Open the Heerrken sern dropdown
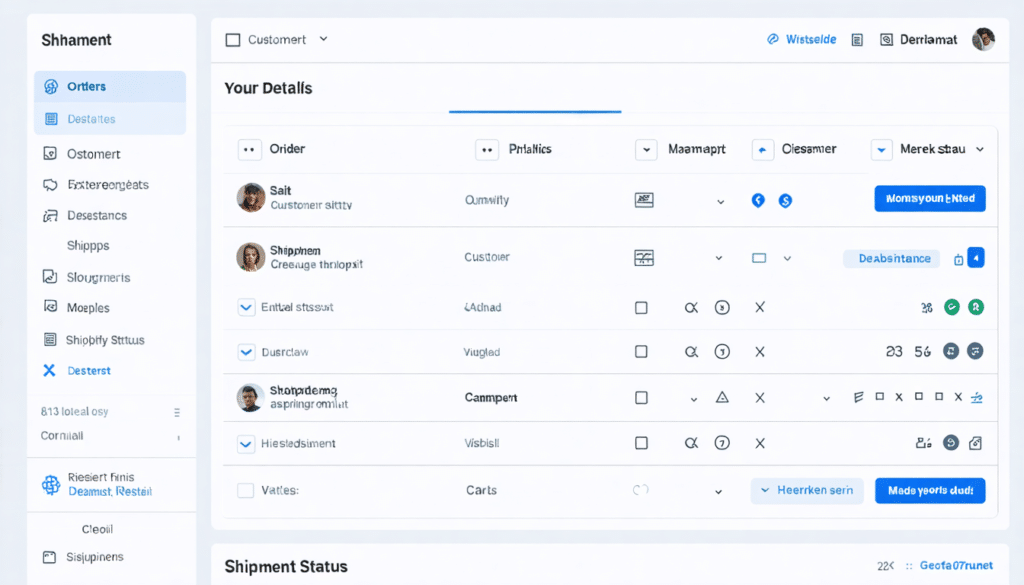This screenshot has width=1024, height=585. pyautogui.click(x=807, y=490)
